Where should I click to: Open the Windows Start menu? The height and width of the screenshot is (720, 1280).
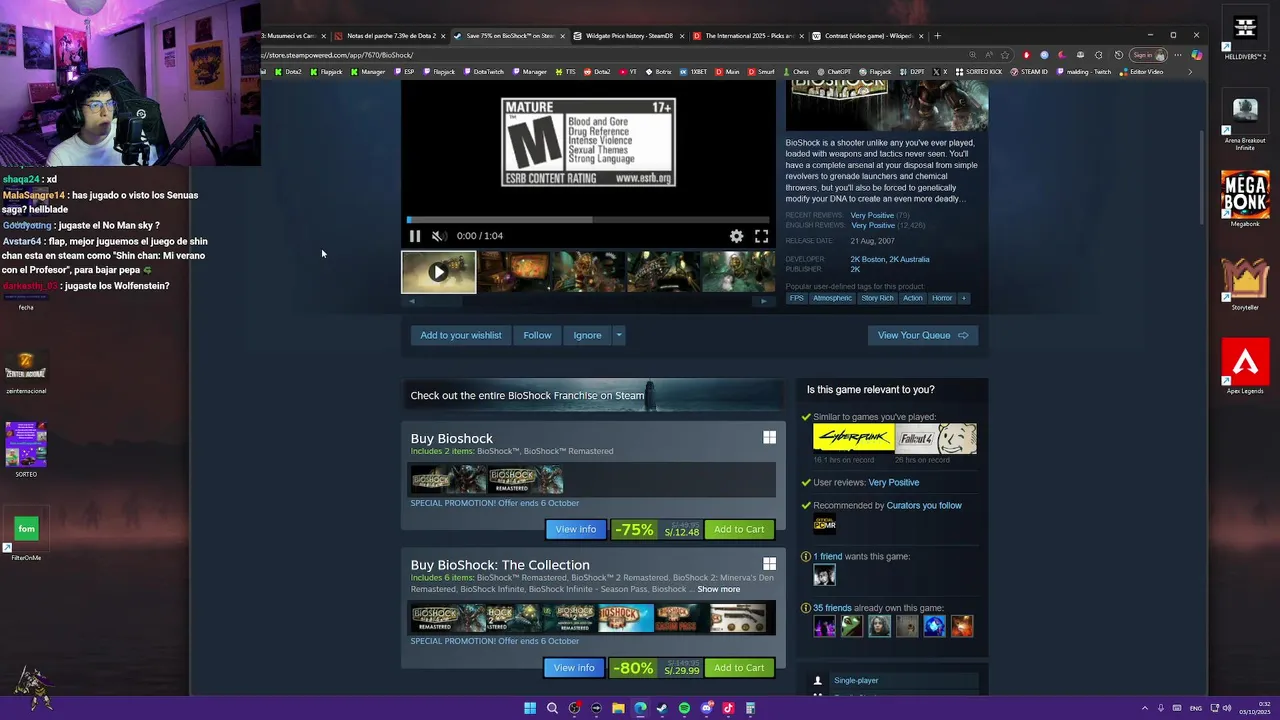tap(530, 708)
